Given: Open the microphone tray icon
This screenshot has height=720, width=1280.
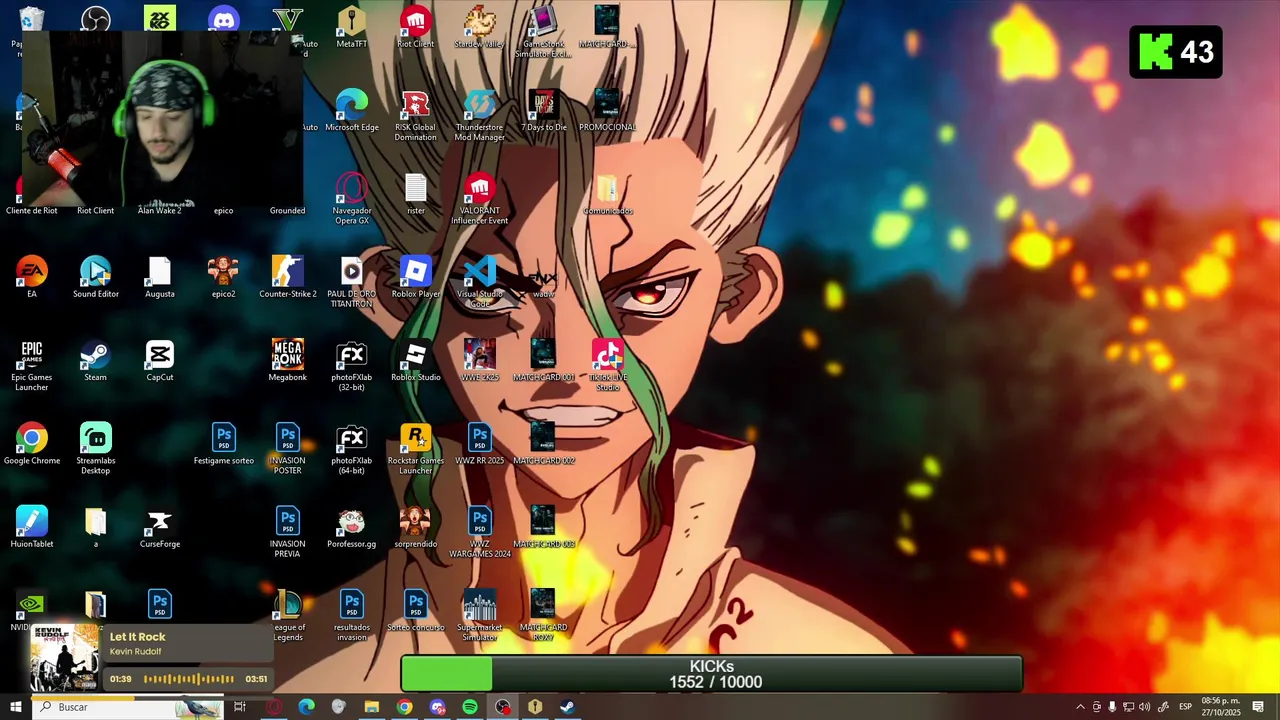Looking at the screenshot, I should [1112, 707].
